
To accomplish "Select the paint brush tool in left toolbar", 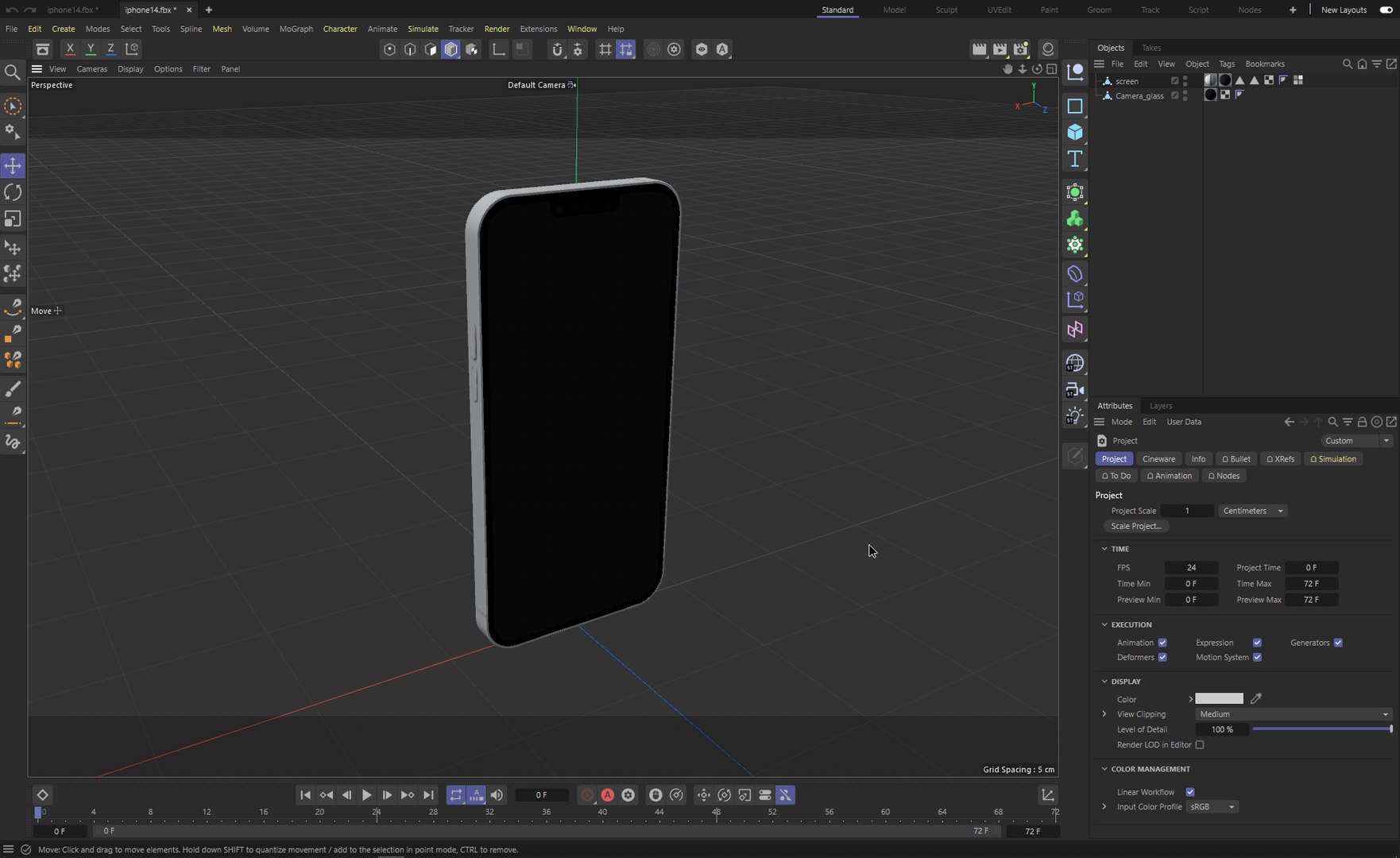I will point(14,388).
